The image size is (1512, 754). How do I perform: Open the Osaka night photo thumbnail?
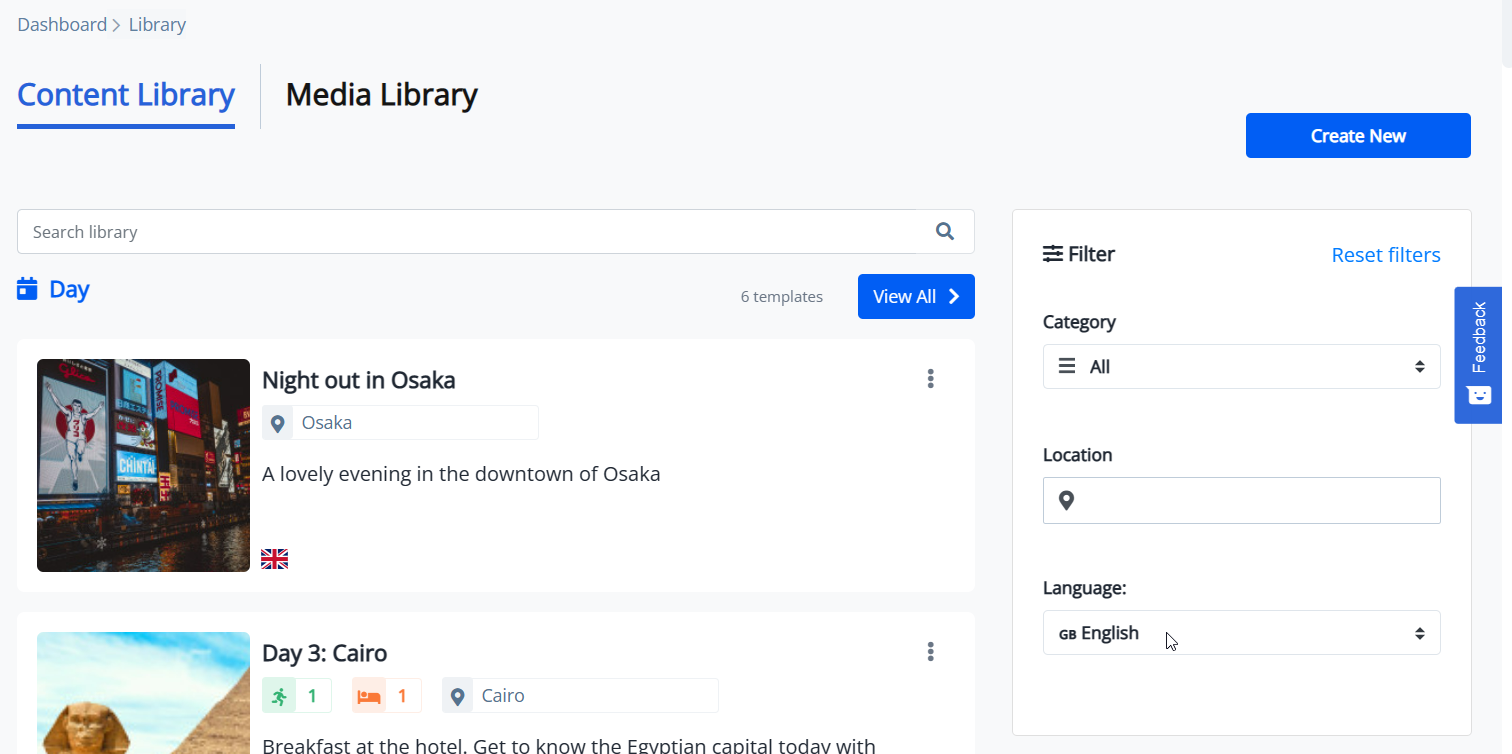pyautogui.click(x=143, y=465)
